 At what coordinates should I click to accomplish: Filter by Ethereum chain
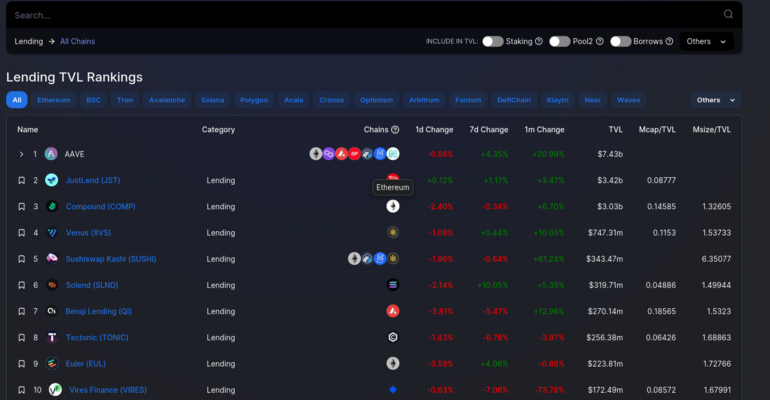click(x=54, y=100)
